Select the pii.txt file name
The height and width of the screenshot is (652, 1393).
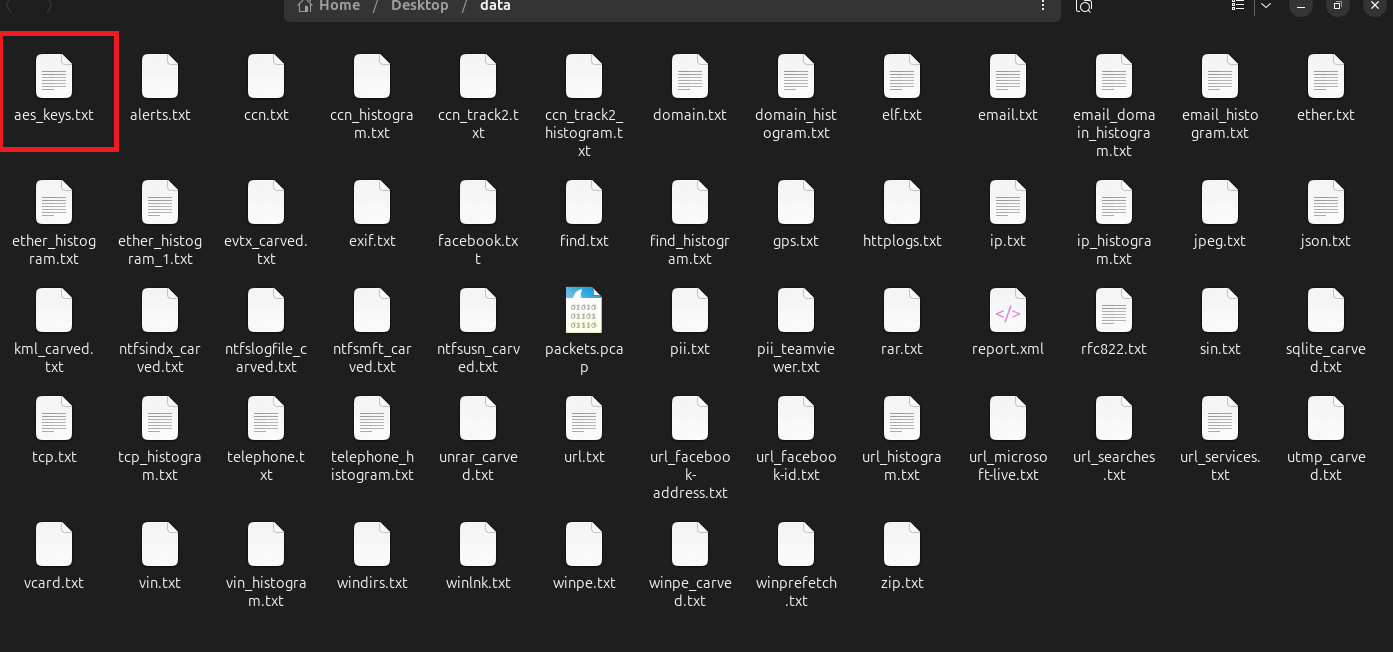coord(690,349)
